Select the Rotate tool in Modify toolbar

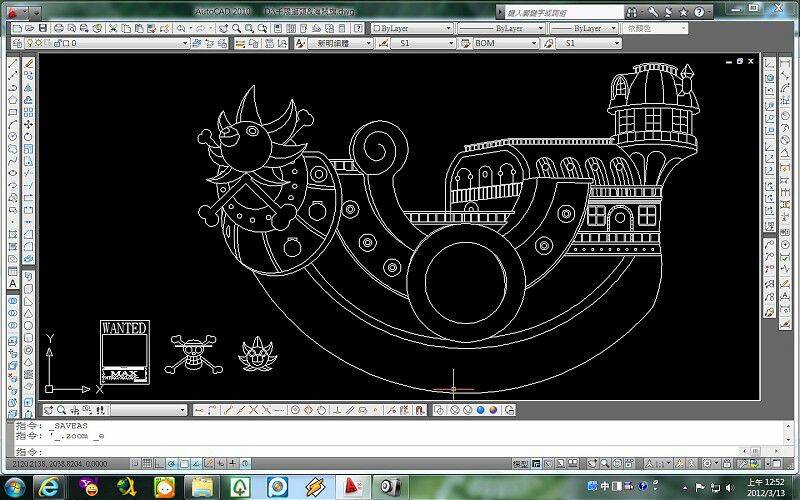coord(29,137)
